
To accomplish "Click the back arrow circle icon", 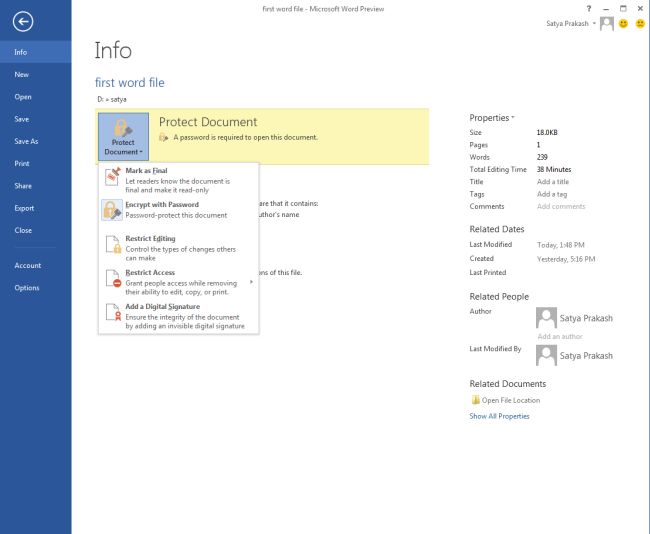I will (23, 22).
